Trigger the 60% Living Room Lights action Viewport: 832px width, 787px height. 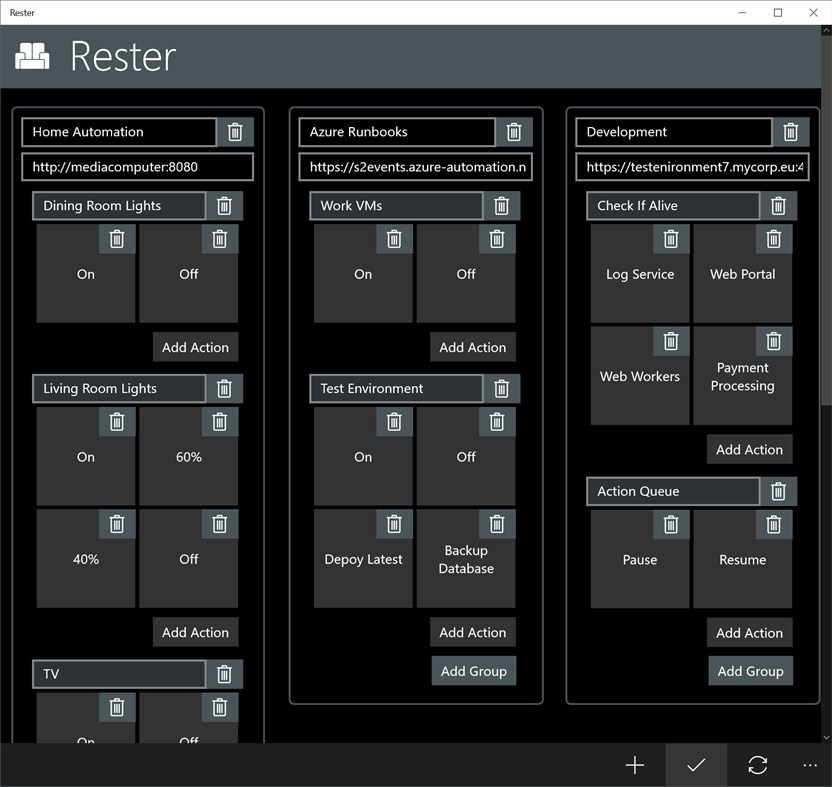point(188,457)
